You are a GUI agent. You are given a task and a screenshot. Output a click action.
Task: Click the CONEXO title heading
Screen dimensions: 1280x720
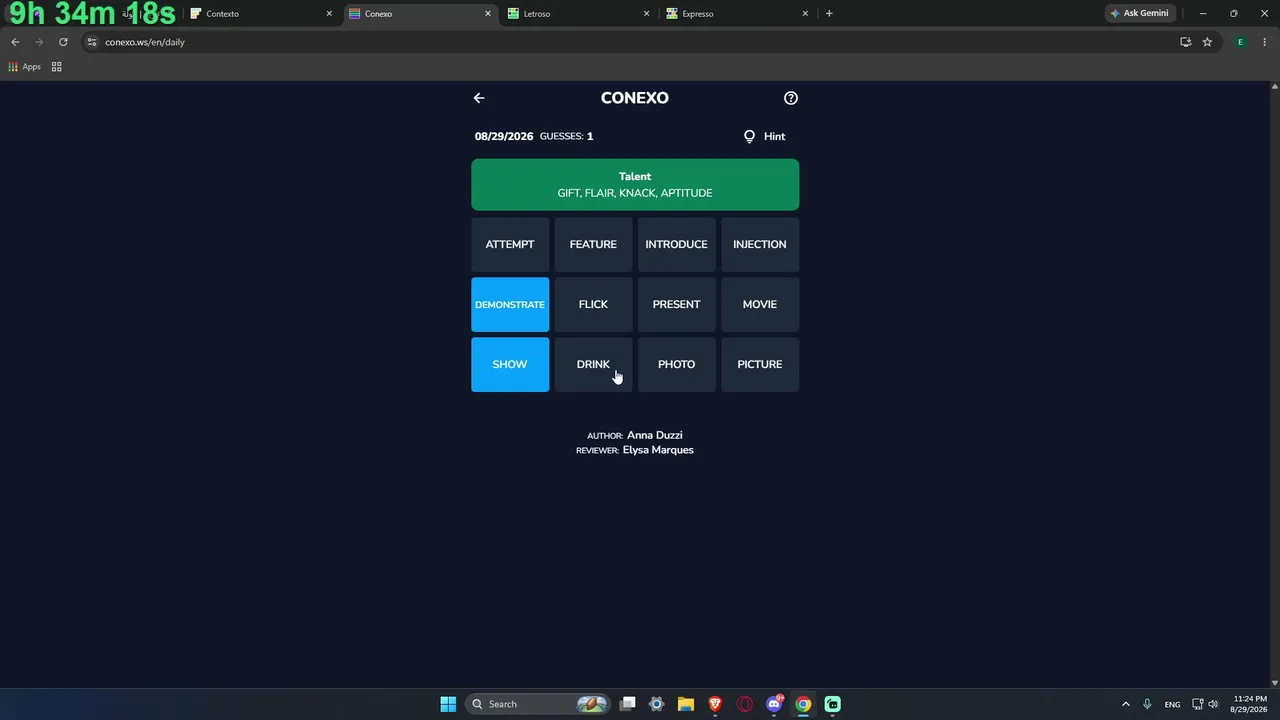635,98
